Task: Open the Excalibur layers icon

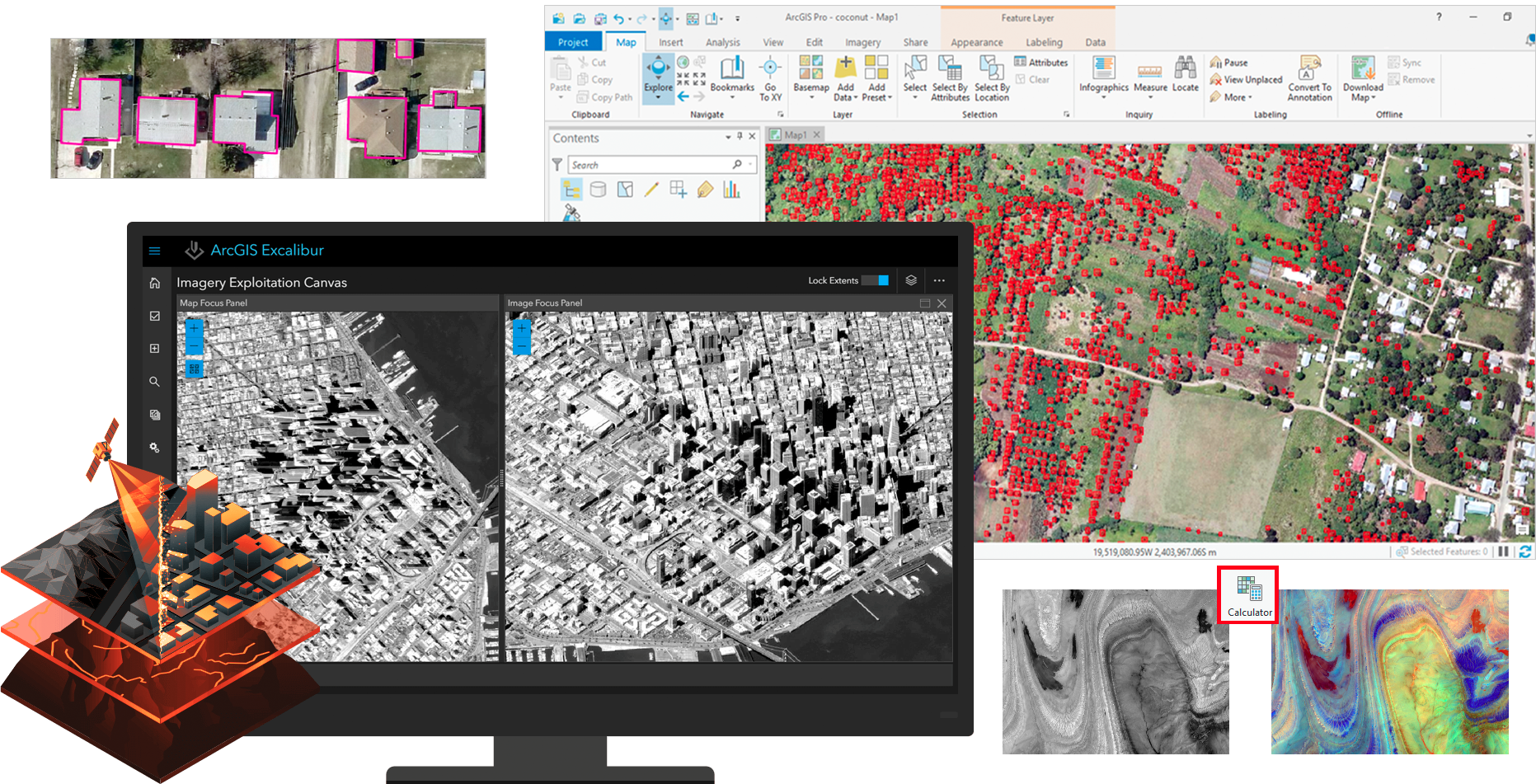Action: click(911, 280)
